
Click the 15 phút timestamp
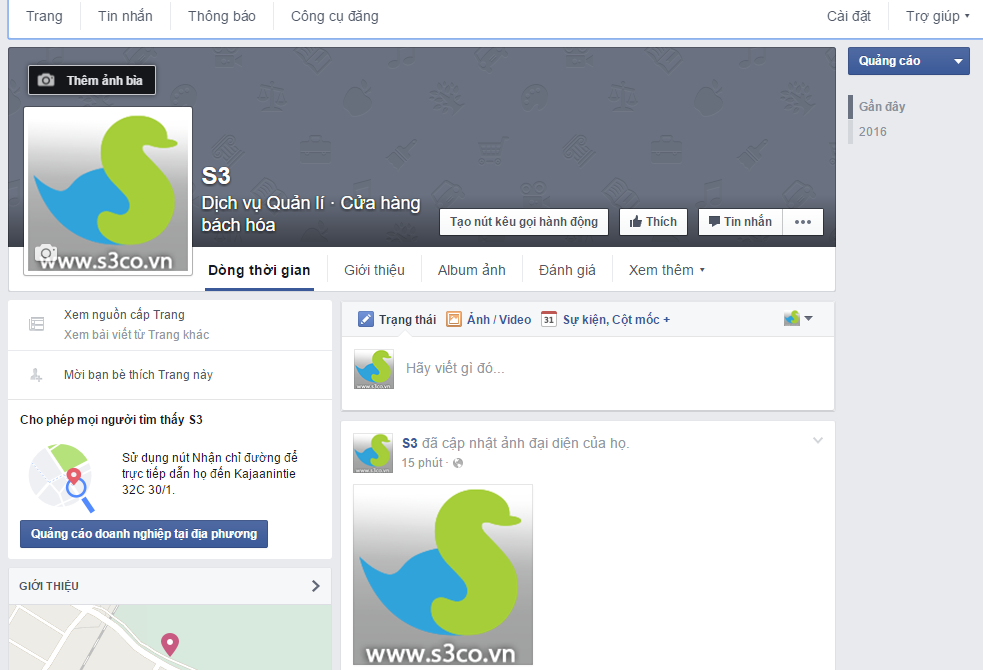point(422,463)
